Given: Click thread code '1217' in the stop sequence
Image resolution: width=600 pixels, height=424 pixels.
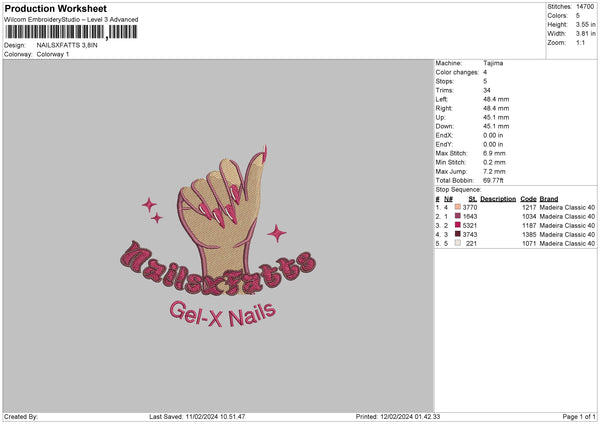Looking at the screenshot, I should (x=529, y=207).
